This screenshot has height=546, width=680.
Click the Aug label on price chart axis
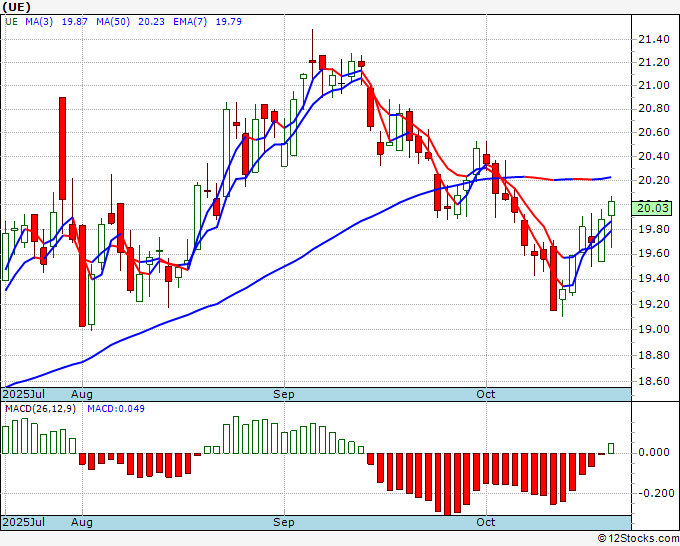click(82, 394)
